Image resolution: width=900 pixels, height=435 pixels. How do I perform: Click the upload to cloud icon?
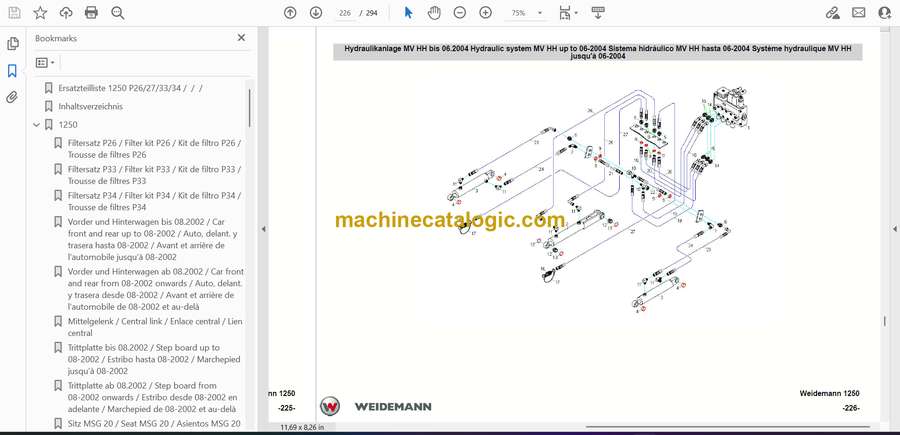[x=66, y=13]
